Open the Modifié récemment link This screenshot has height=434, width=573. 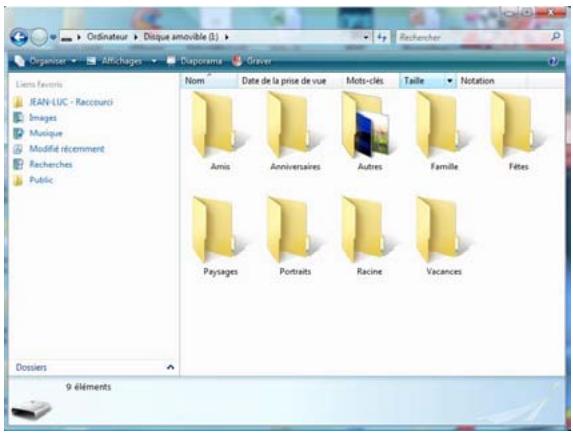click(67, 149)
